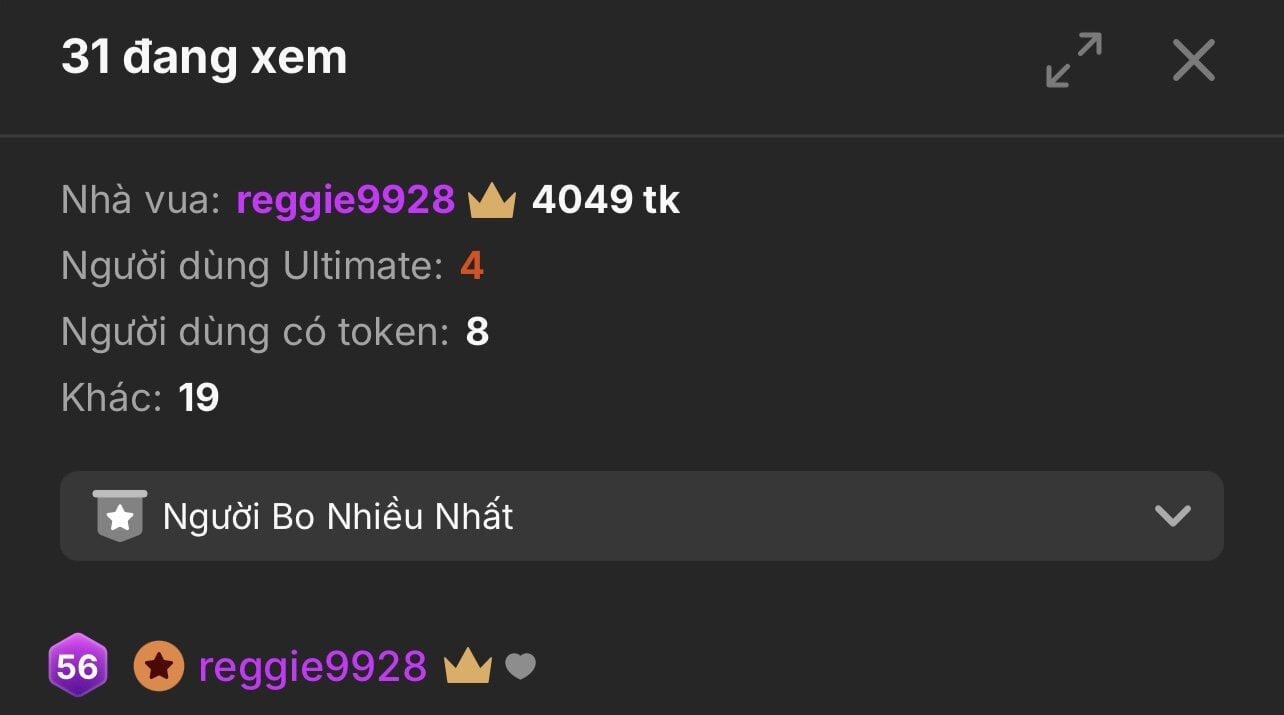Click the Khác viewers count 19
1284x715 pixels.
[198, 398]
